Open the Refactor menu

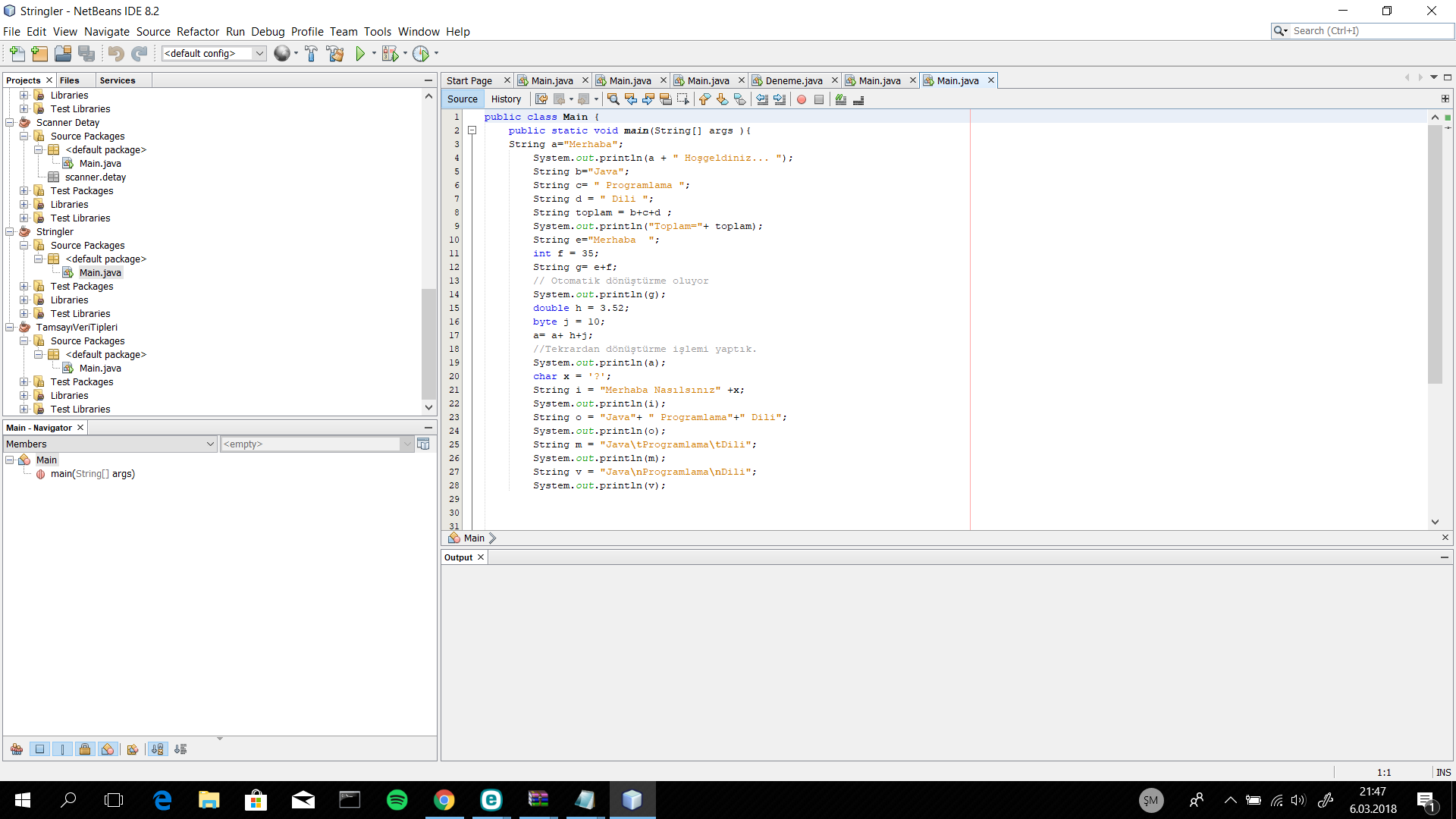197,32
